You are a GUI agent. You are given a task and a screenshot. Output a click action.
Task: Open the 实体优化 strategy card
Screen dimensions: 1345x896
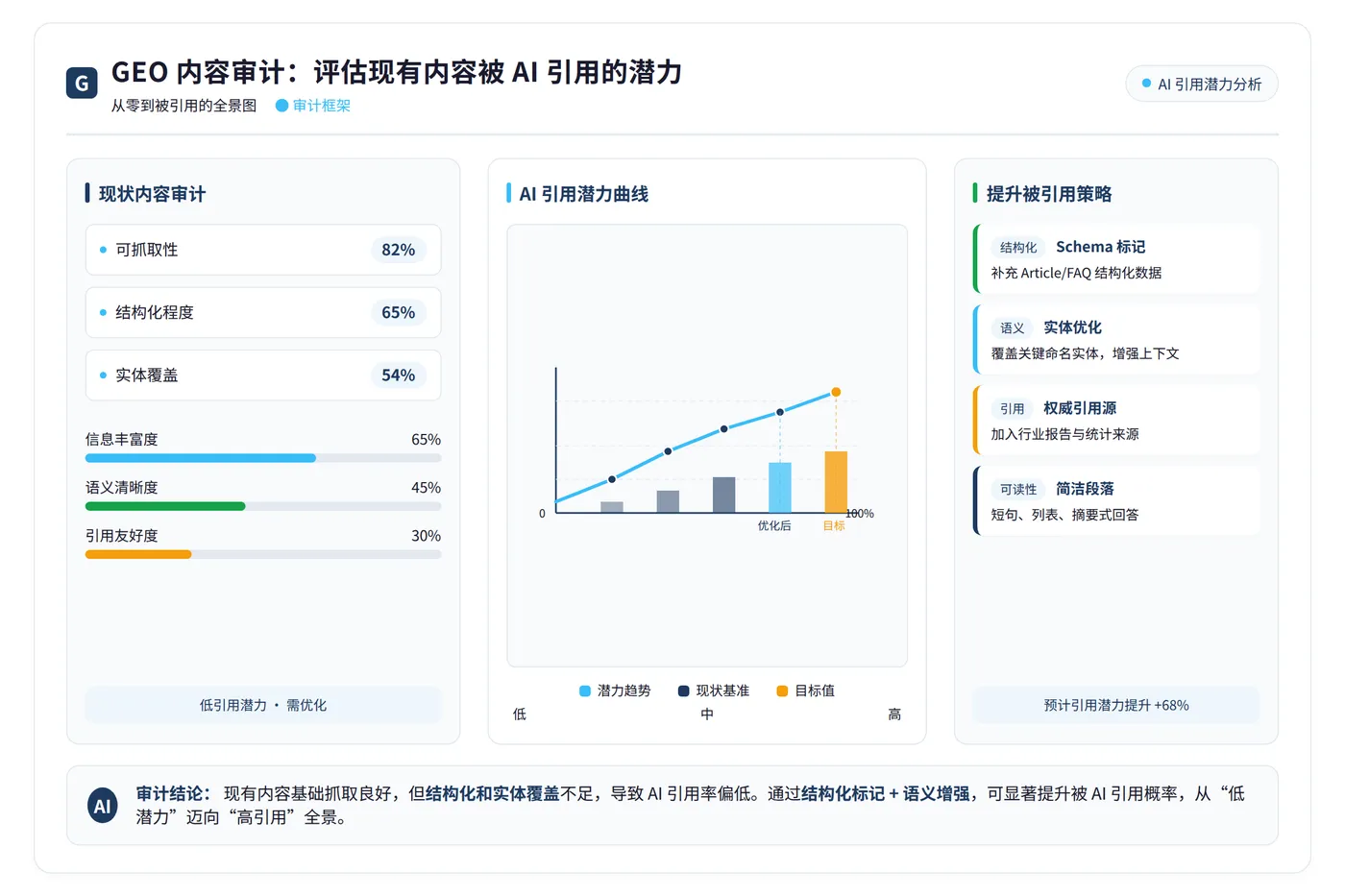coord(1116,340)
